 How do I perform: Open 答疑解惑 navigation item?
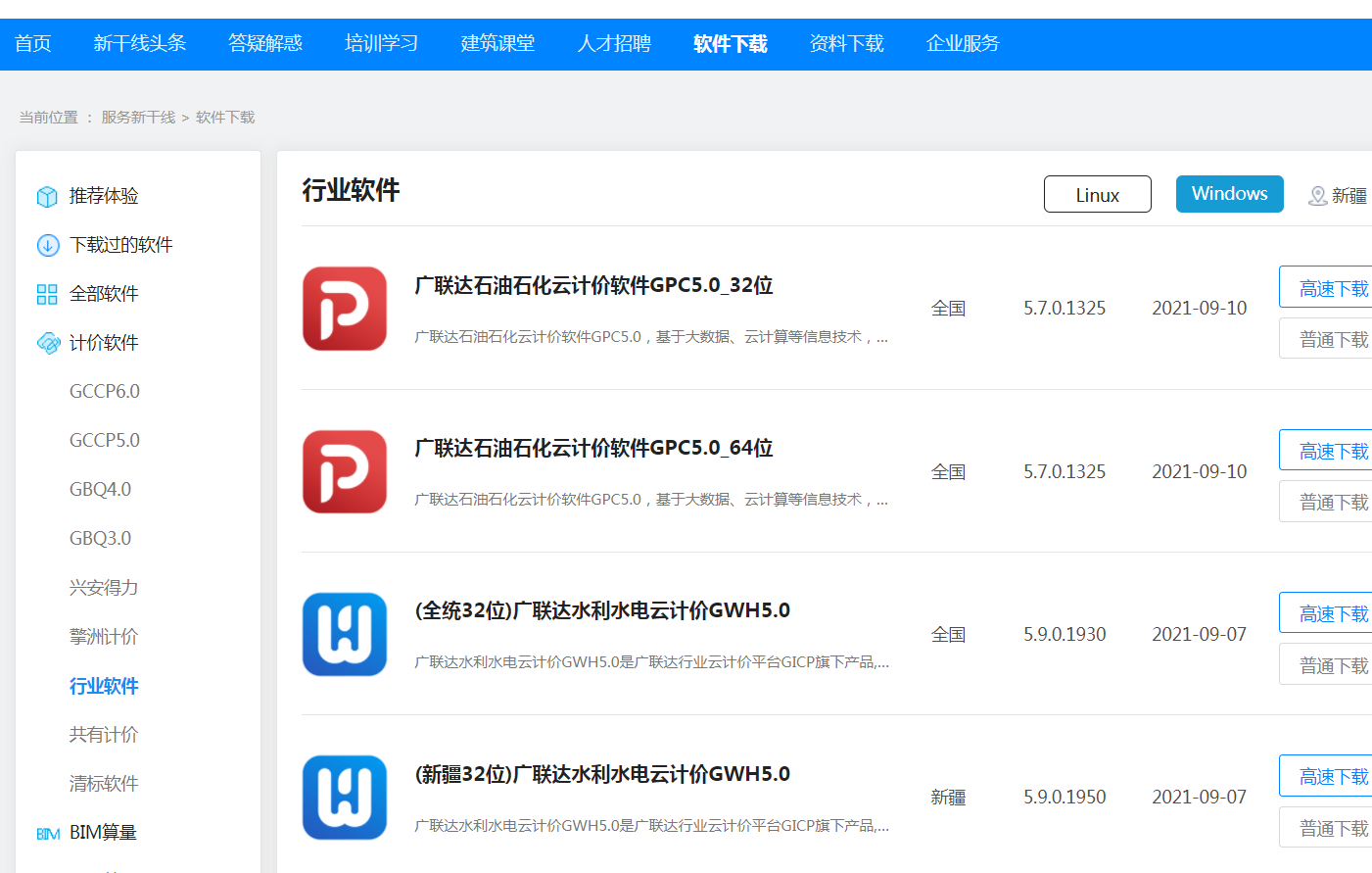265,43
